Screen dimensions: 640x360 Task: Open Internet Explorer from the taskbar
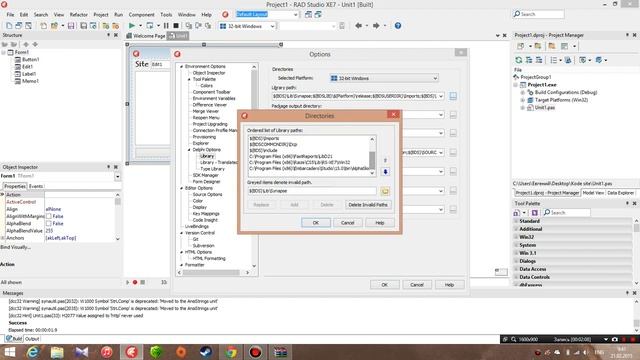33,352
